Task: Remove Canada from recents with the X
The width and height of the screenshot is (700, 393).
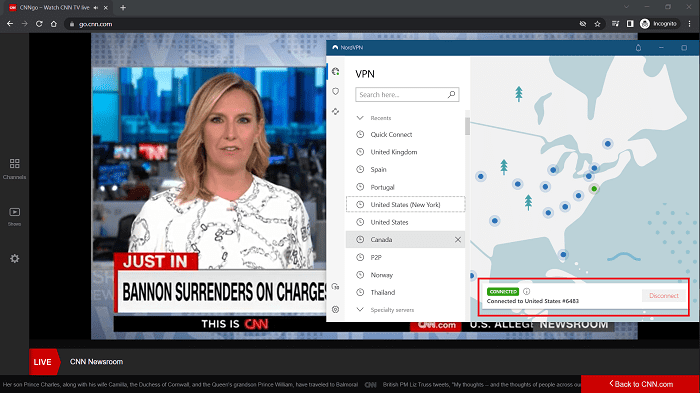Action: [458, 240]
